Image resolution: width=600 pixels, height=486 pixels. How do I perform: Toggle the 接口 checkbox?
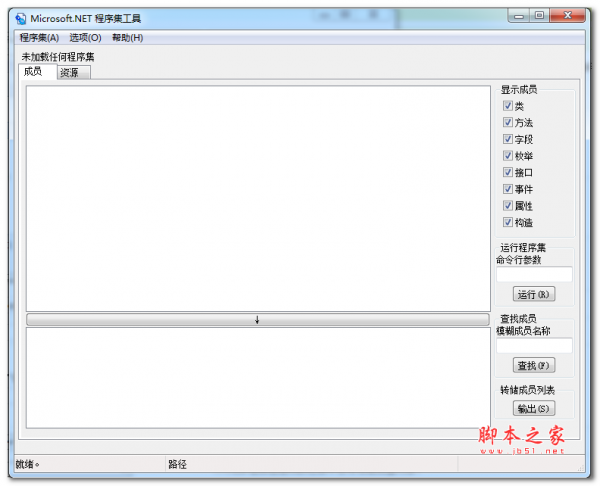click(x=508, y=172)
